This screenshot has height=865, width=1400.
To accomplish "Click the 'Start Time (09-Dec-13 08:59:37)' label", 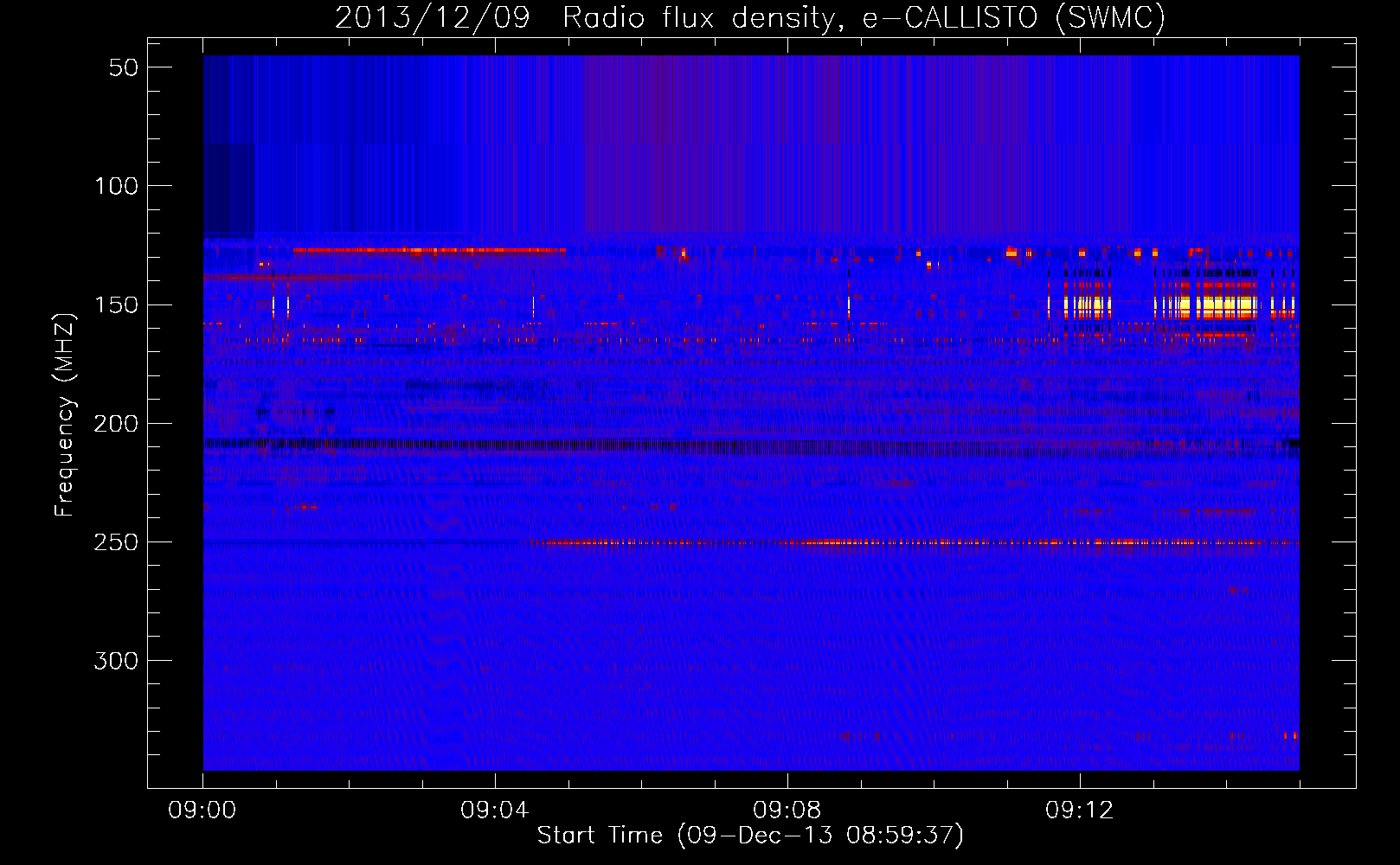I will click(x=750, y=836).
